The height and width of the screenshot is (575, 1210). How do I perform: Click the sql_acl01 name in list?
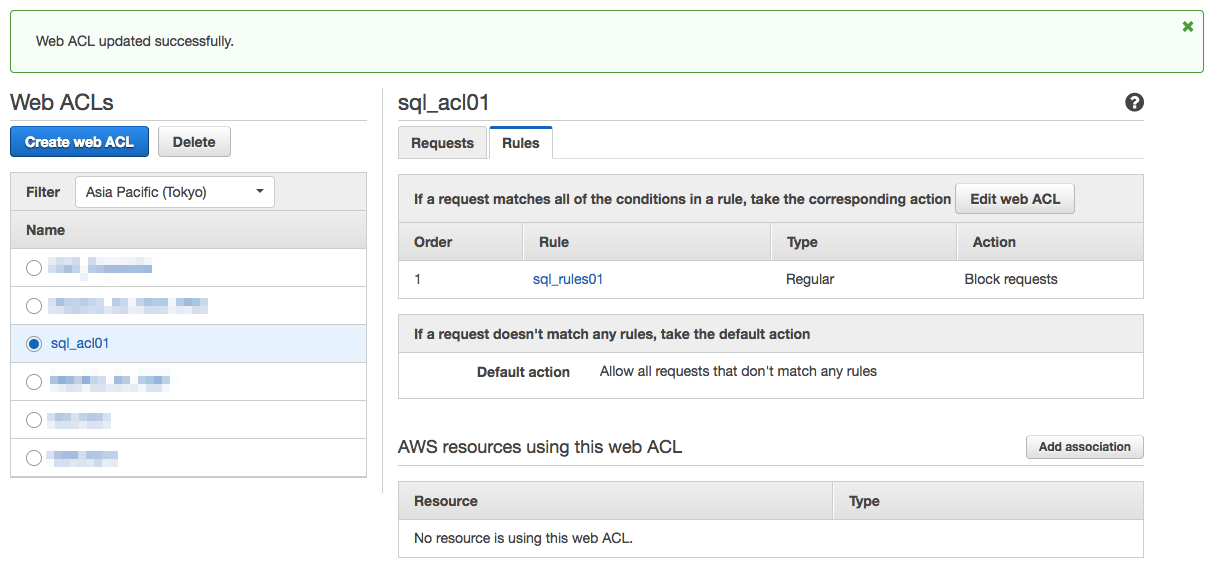click(x=80, y=344)
